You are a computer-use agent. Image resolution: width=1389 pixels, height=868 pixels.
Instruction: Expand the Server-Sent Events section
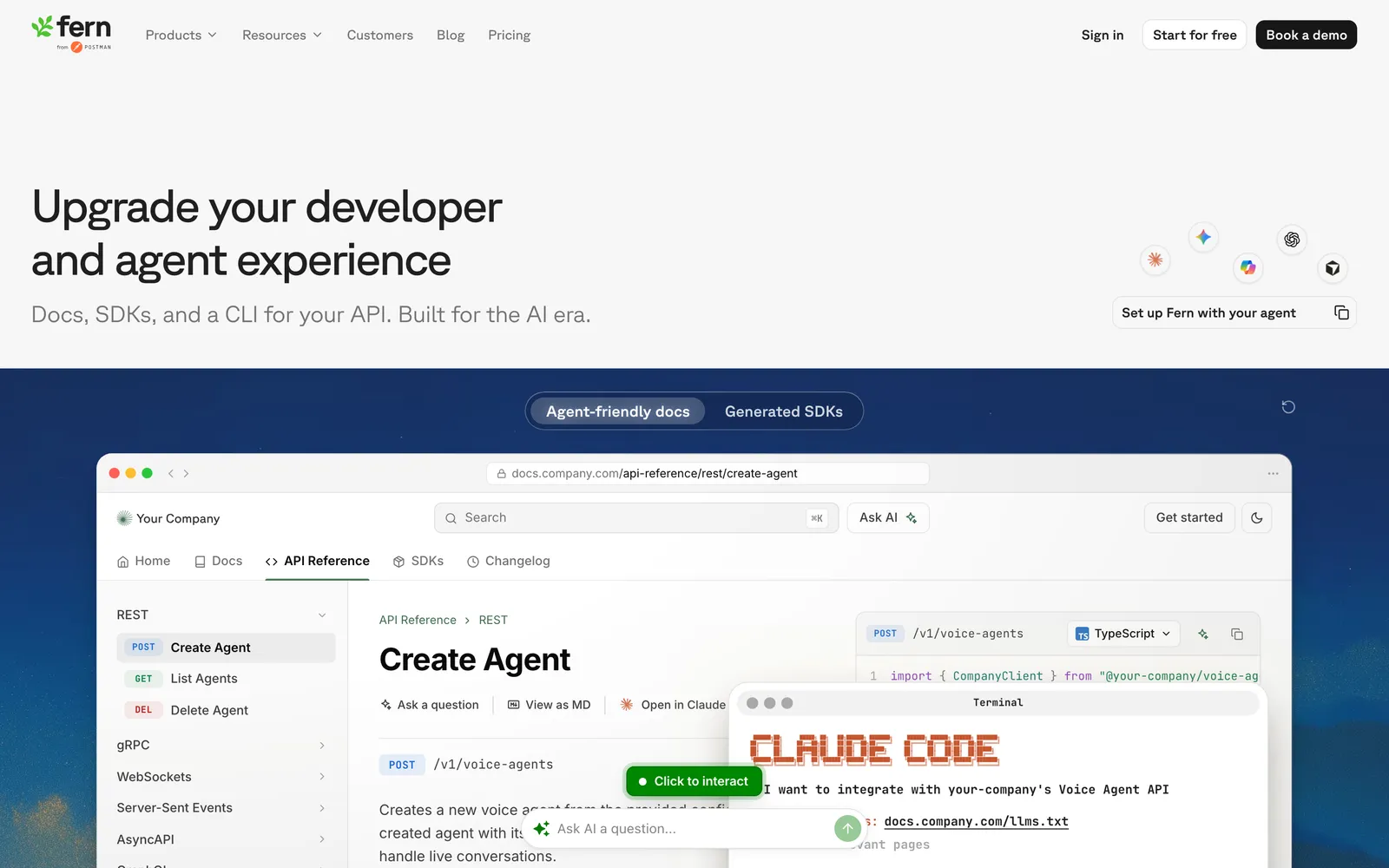point(322,808)
